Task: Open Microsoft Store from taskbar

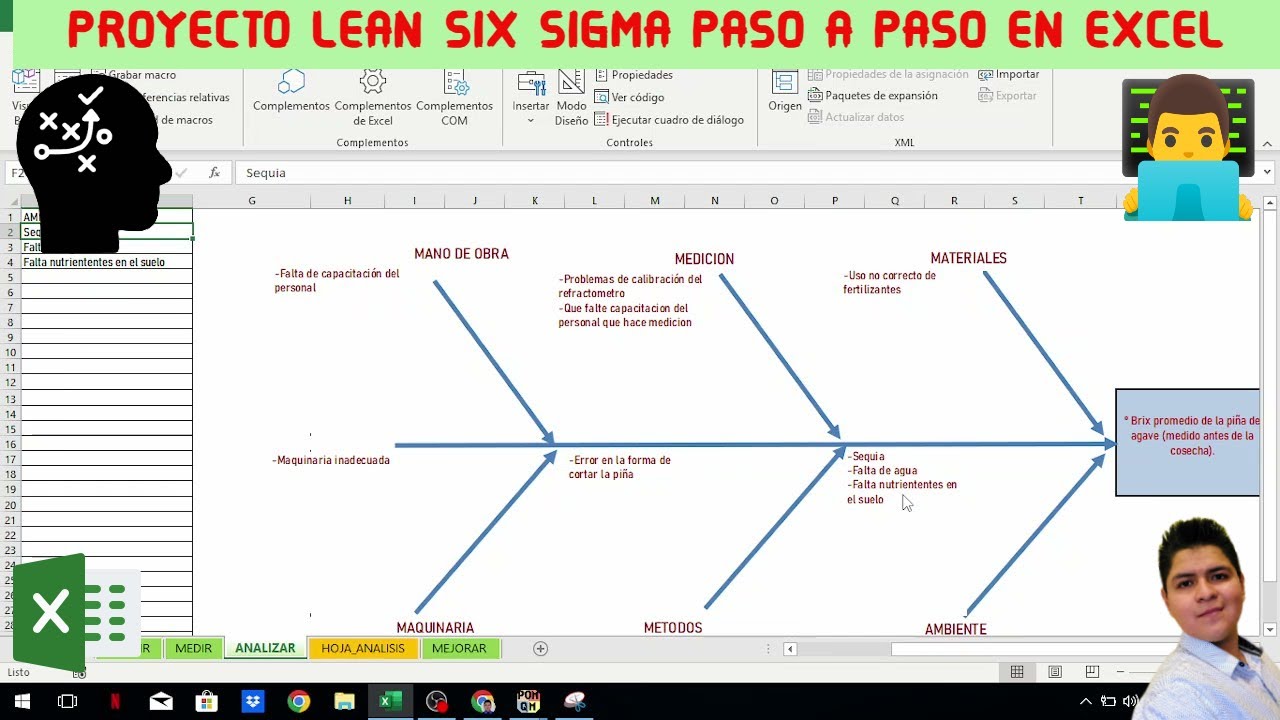Action: [x=207, y=702]
